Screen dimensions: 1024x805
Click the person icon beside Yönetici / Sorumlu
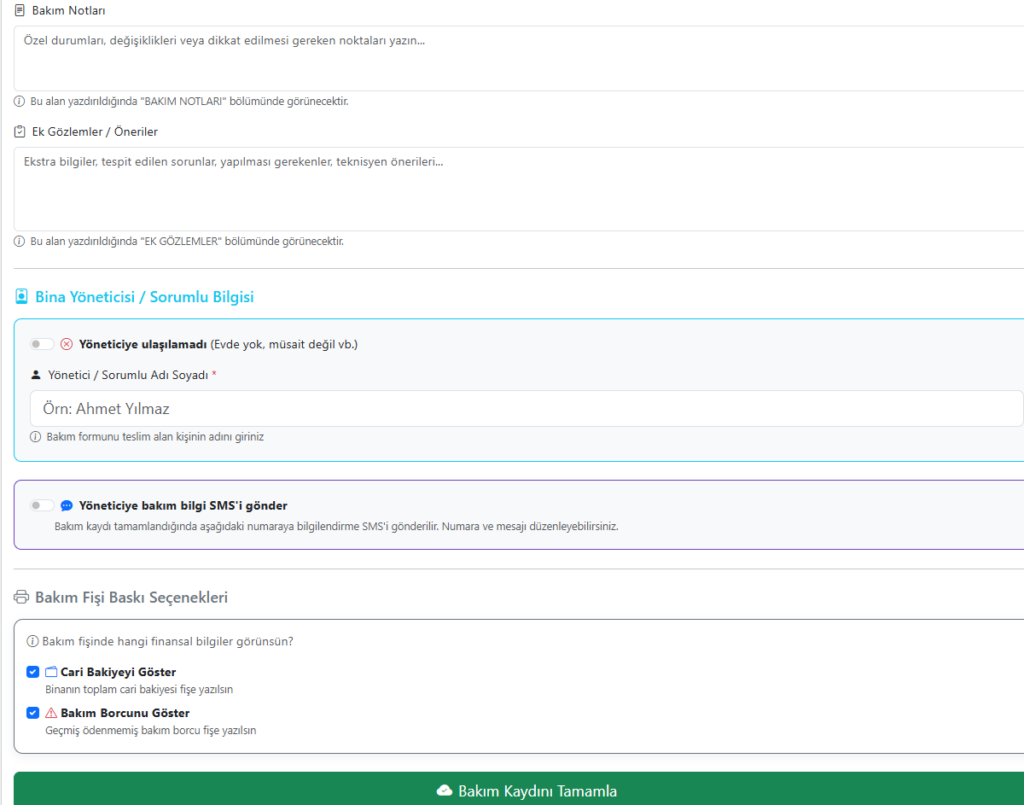coord(36,375)
